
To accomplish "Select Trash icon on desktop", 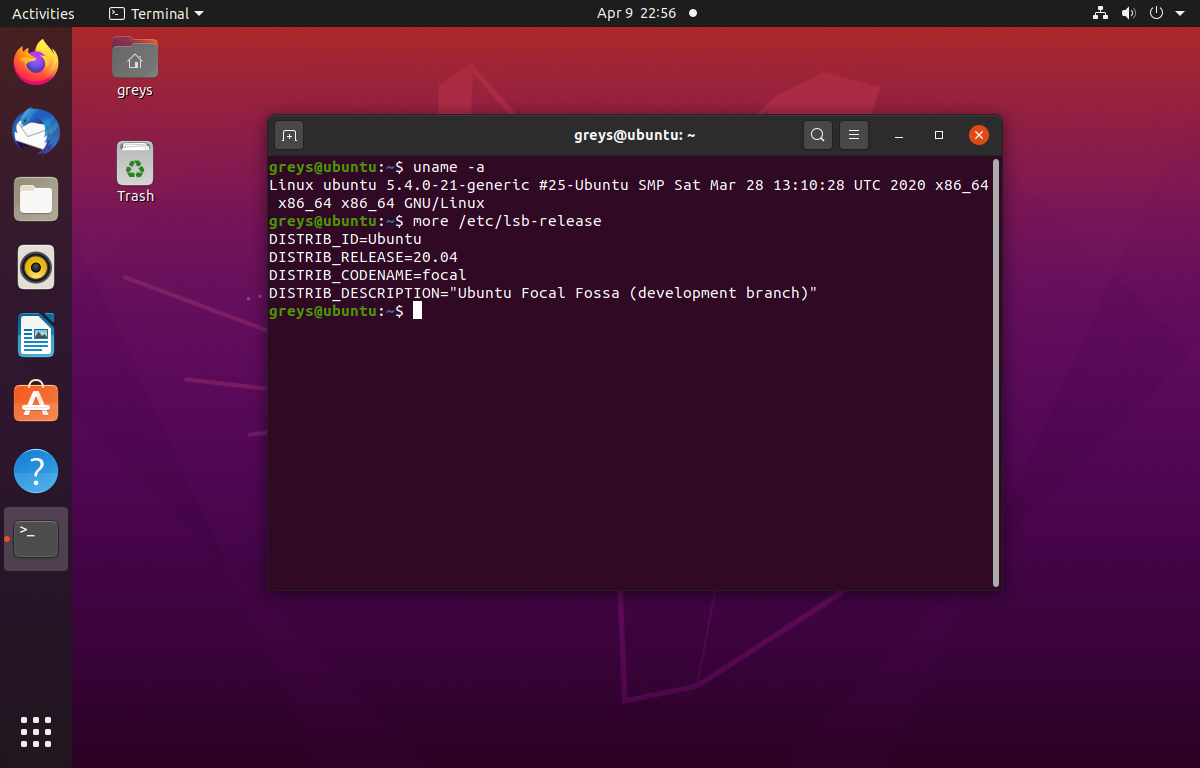I will (135, 172).
